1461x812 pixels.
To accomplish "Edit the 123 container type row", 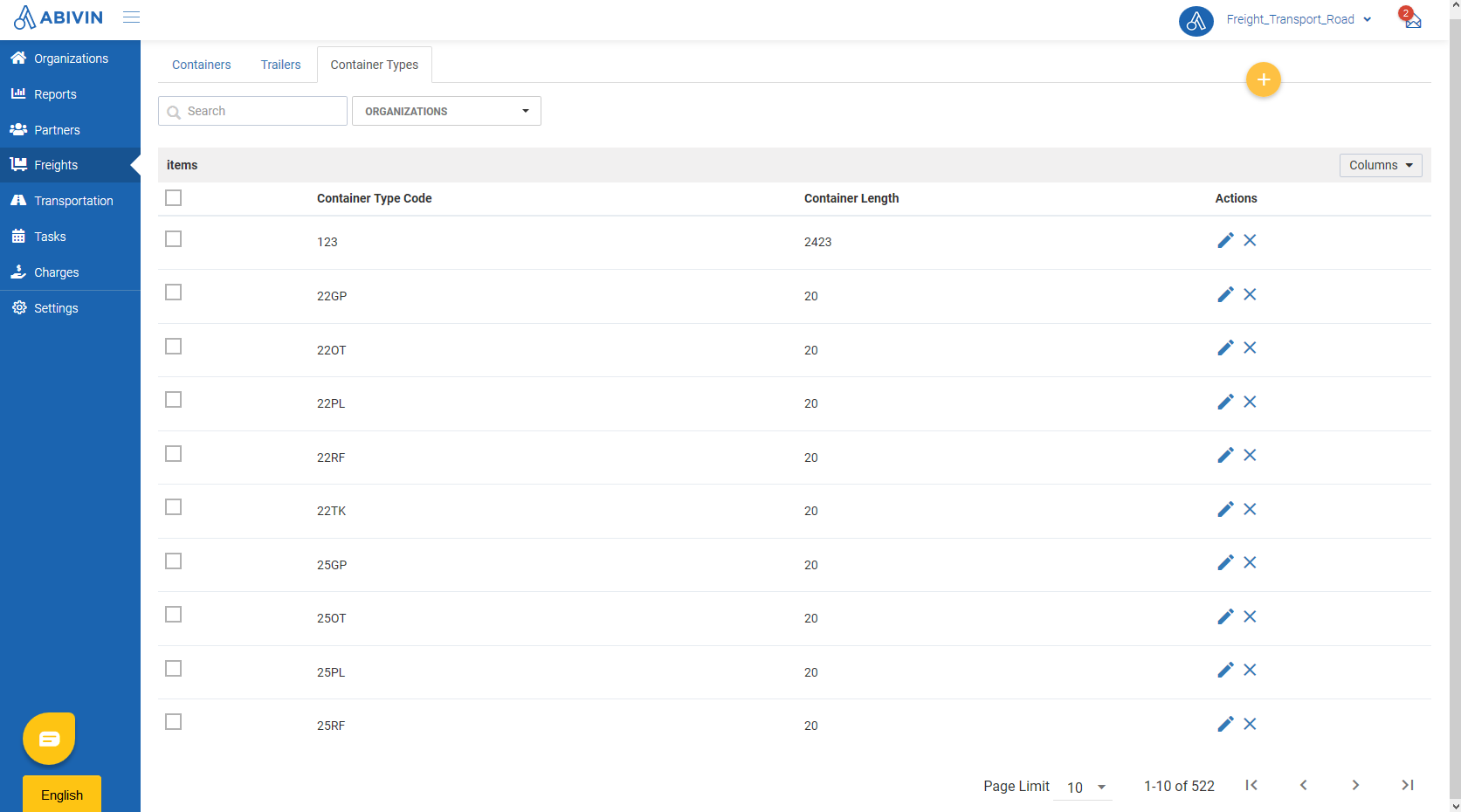I will (1225, 240).
